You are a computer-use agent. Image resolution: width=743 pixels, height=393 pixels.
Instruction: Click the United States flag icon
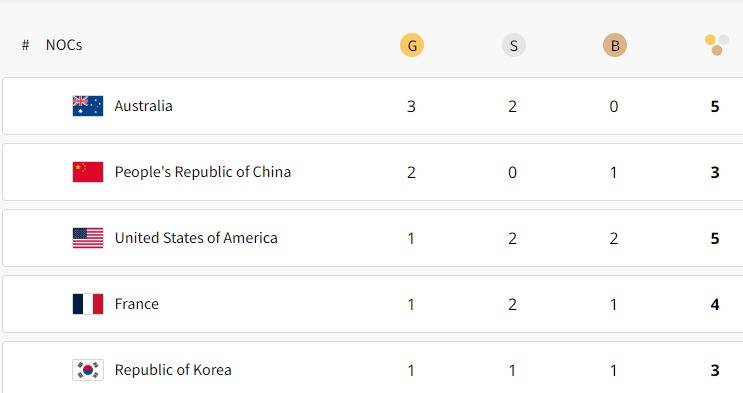tap(88, 238)
